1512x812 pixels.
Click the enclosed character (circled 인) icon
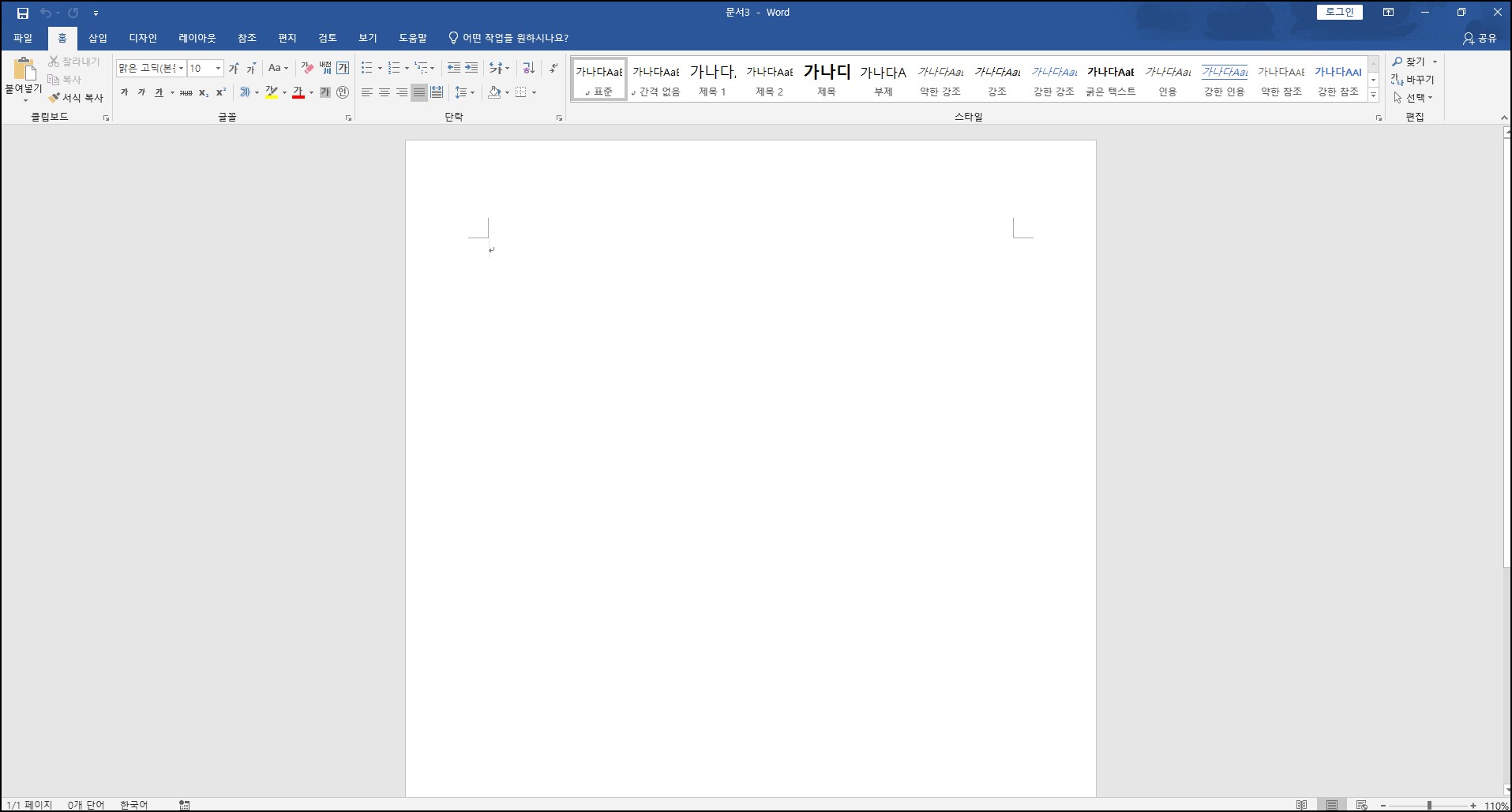tap(343, 92)
